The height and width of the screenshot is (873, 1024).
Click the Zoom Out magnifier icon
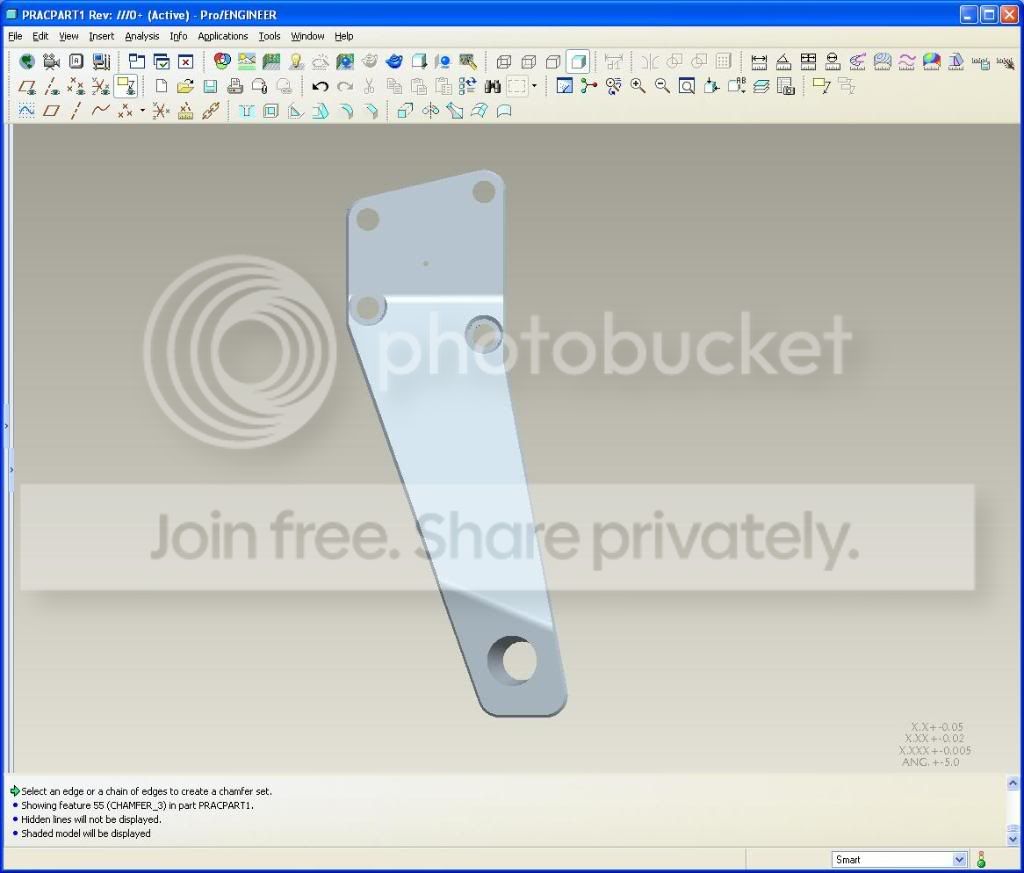(662, 86)
